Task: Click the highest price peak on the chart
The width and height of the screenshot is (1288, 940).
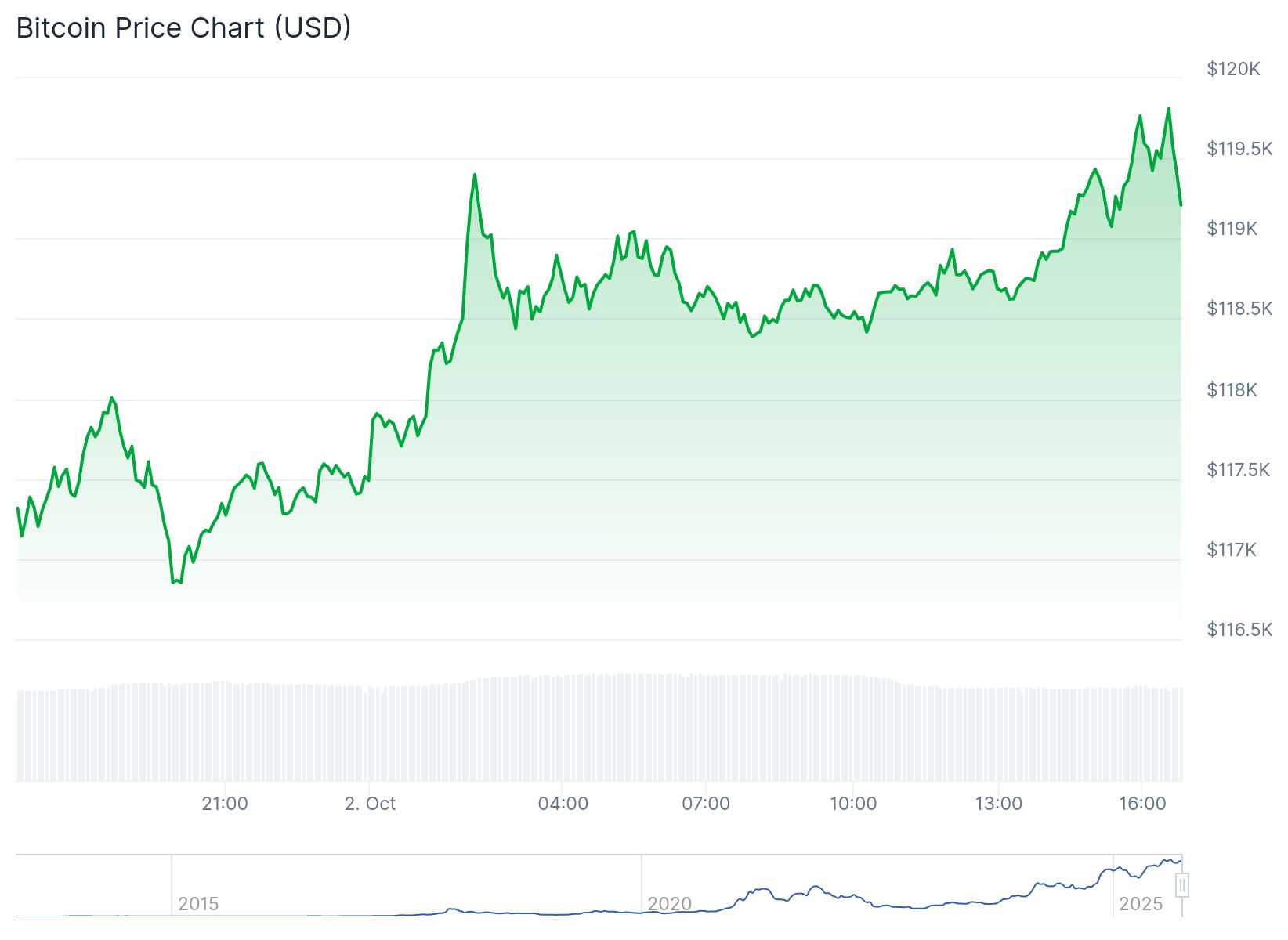Action: 1168,108
